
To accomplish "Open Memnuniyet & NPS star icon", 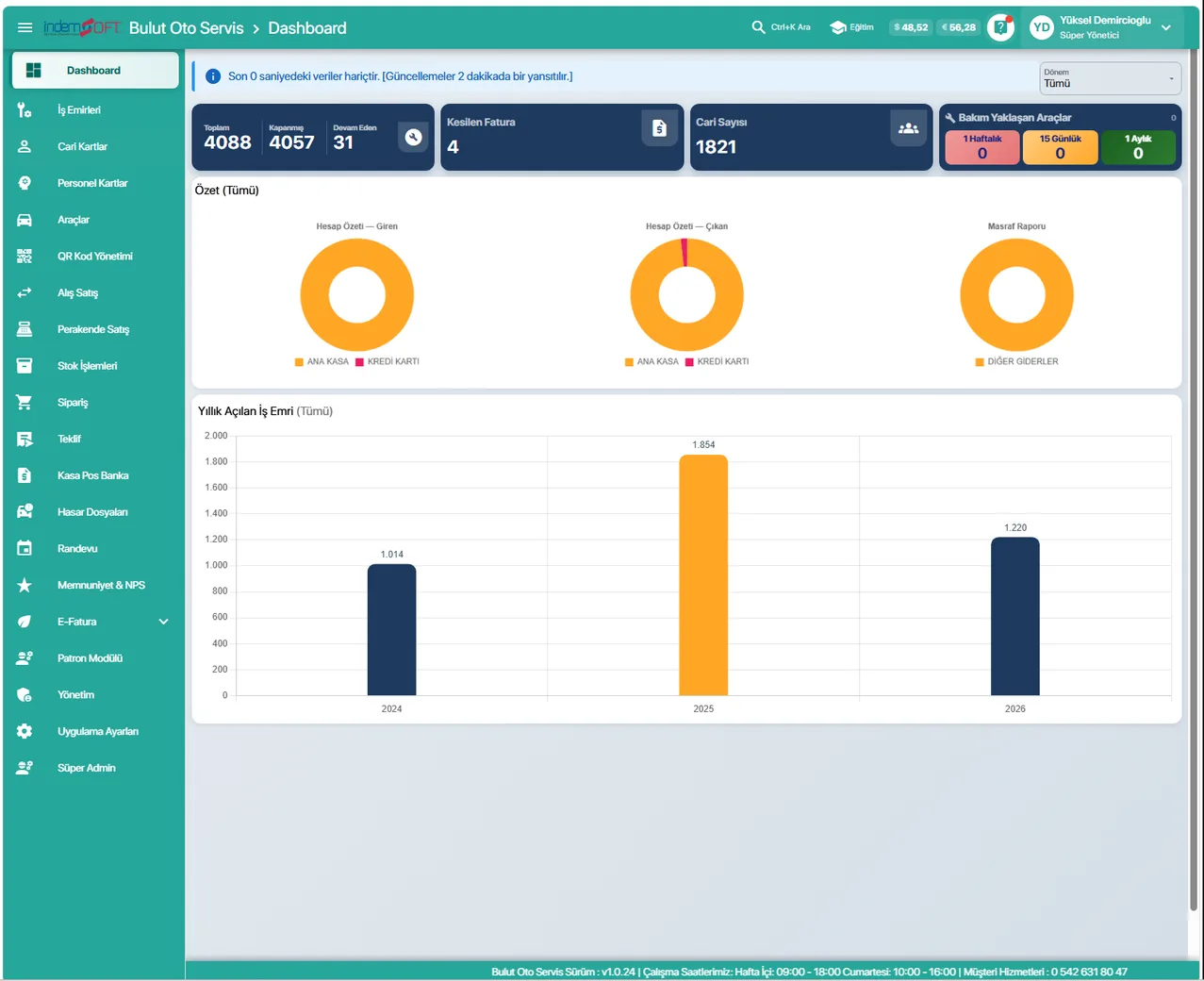I will pos(25,586).
